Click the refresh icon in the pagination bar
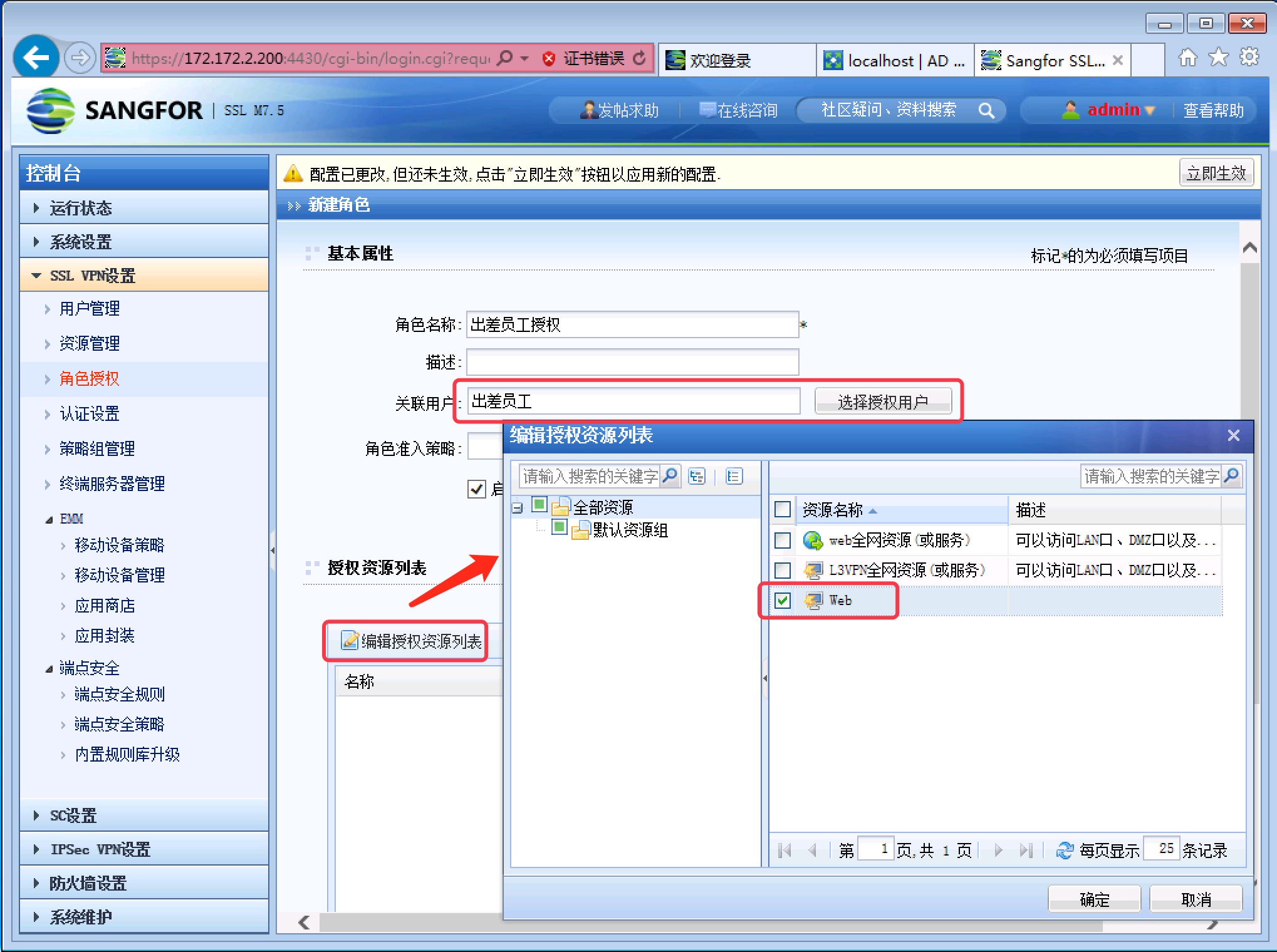 coord(1064,850)
